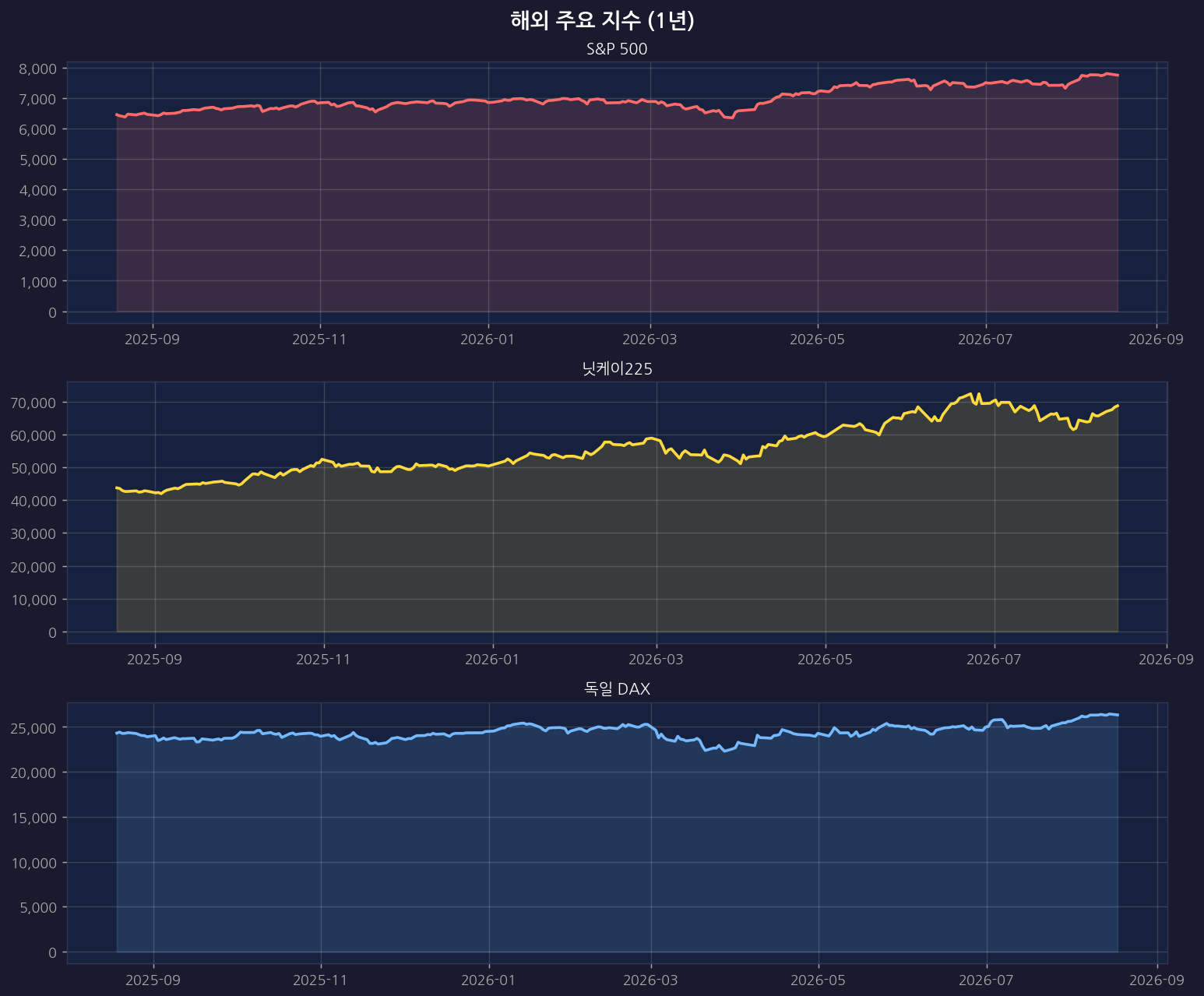Click the 8,000 y-axis label on S&P 500

point(38,69)
